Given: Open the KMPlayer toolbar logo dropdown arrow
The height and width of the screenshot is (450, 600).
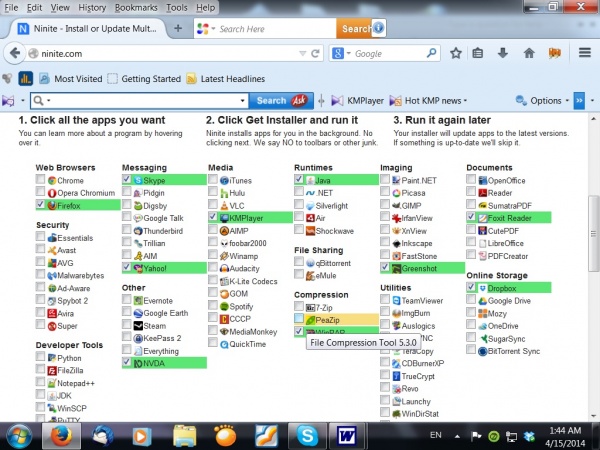Looking at the screenshot, I should click(23, 101).
